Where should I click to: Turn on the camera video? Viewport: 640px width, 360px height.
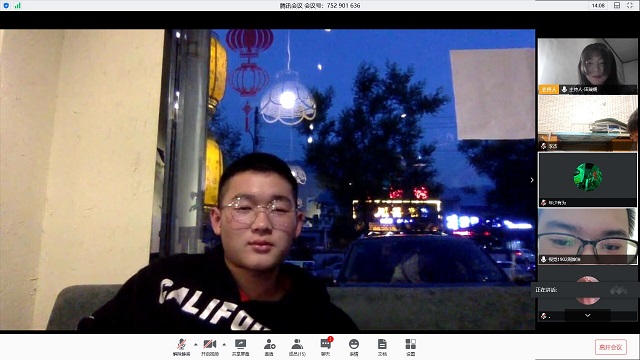210,347
